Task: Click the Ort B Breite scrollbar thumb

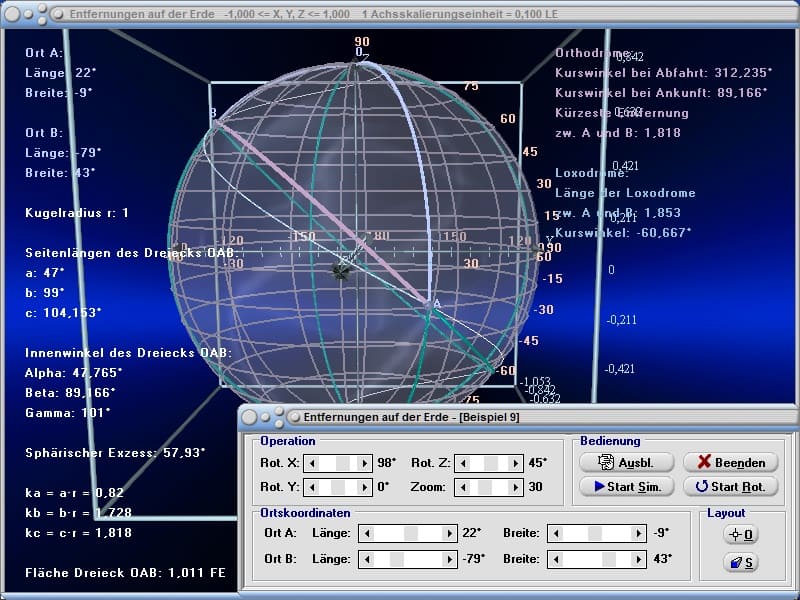Action: [609, 559]
